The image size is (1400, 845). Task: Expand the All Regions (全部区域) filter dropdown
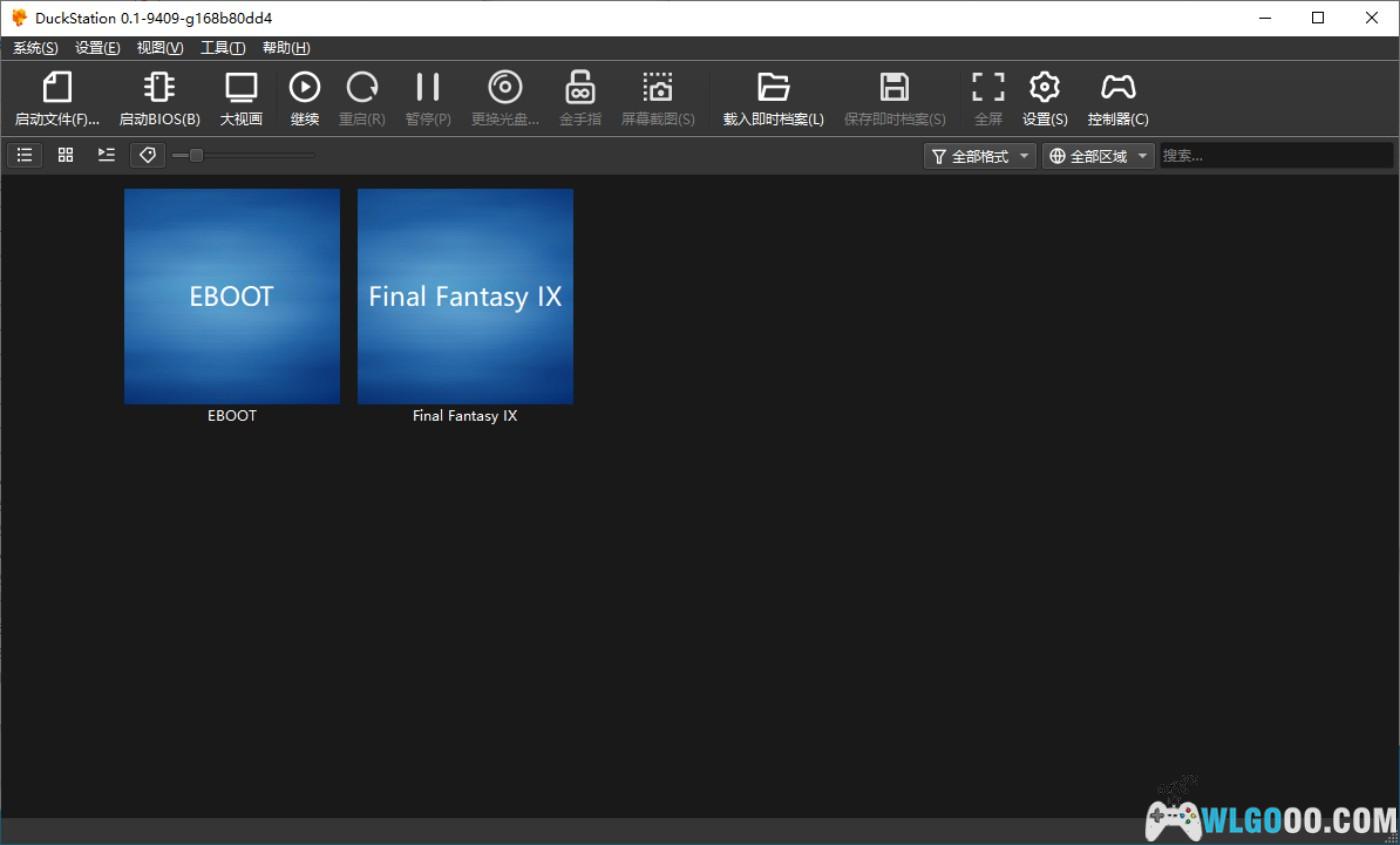click(x=1098, y=156)
